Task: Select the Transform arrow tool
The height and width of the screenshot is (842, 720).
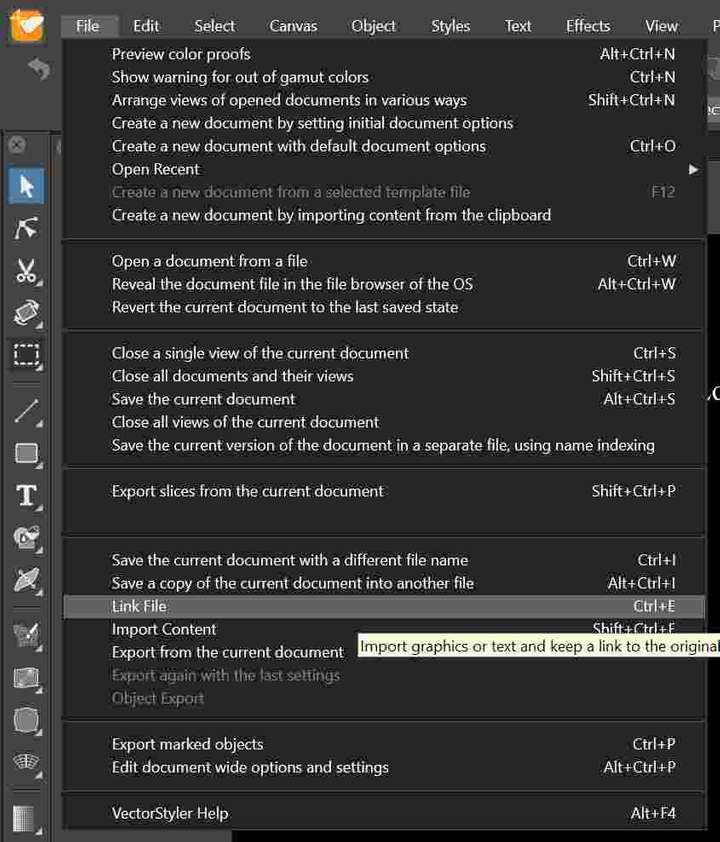Action: [x=26, y=186]
